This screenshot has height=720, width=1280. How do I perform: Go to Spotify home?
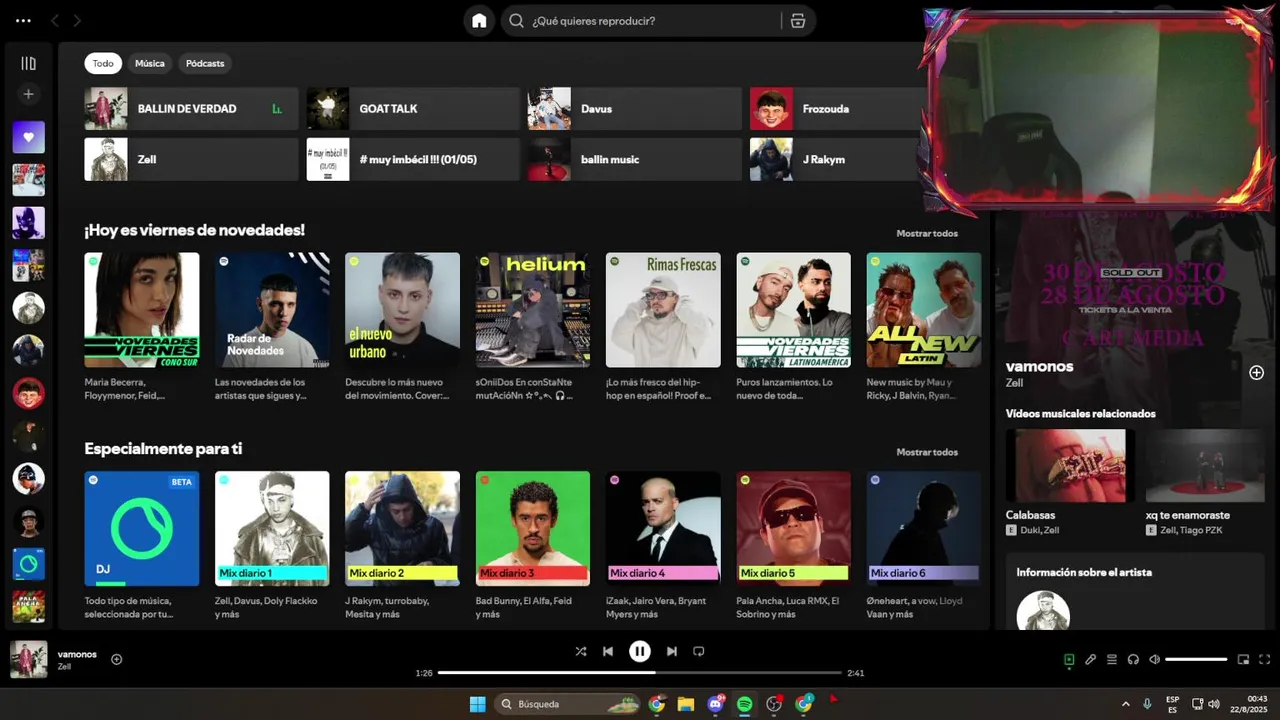[x=479, y=21]
